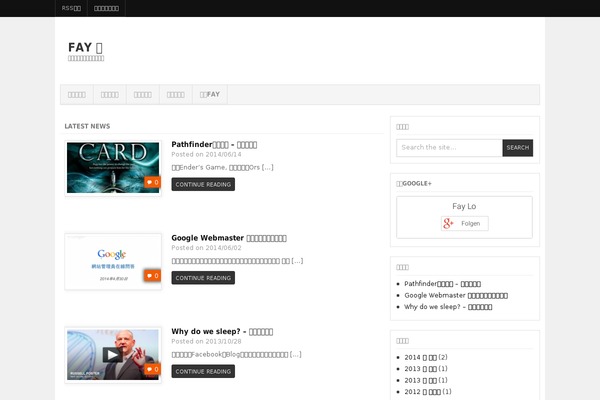
Task: Open the CARD Ender's Game thumbnail
Action: [x=113, y=168]
